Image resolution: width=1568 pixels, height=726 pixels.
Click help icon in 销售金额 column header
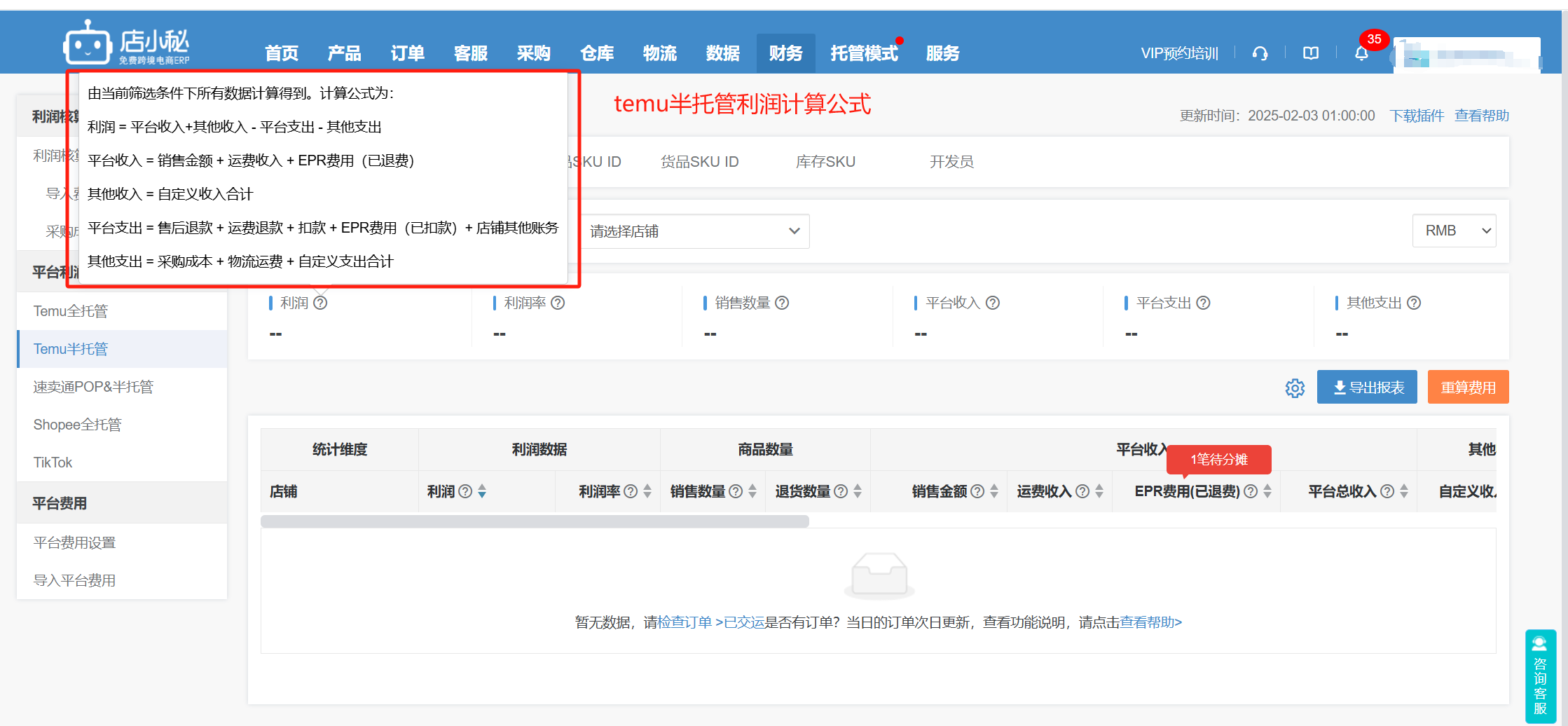(977, 491)
